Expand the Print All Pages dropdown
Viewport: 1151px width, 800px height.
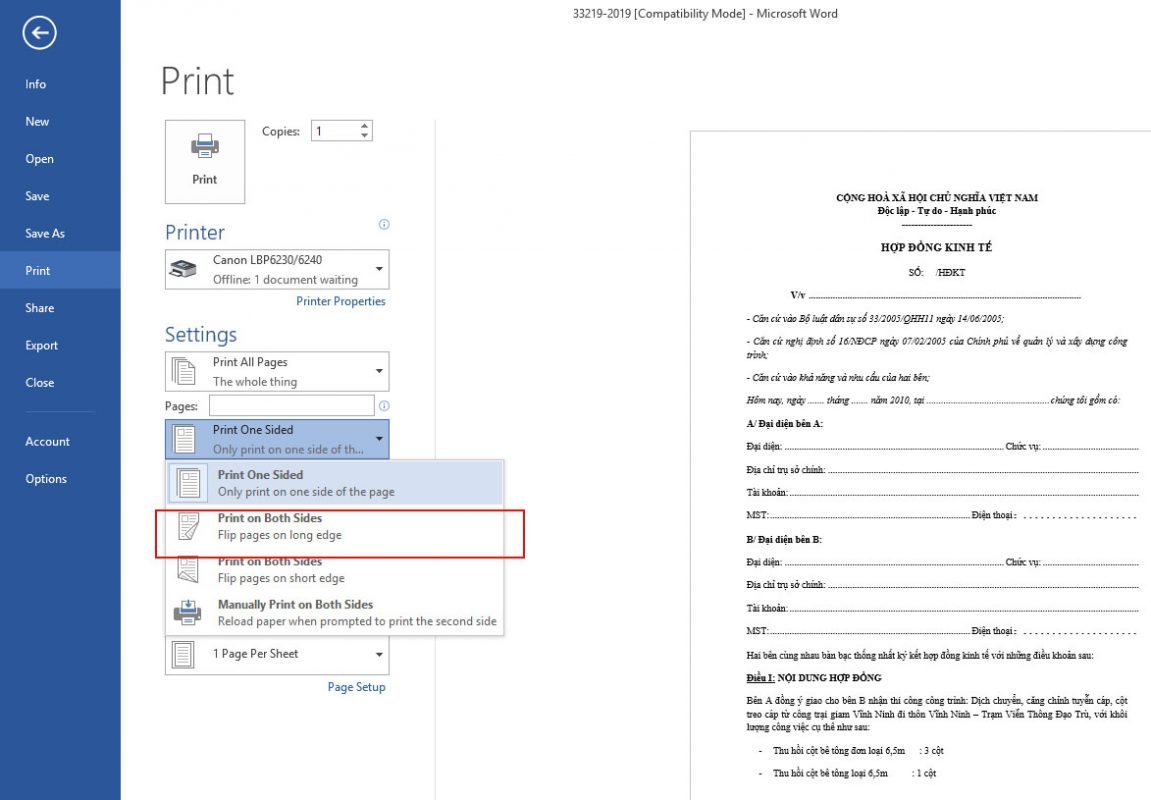(x=277, y=371)
